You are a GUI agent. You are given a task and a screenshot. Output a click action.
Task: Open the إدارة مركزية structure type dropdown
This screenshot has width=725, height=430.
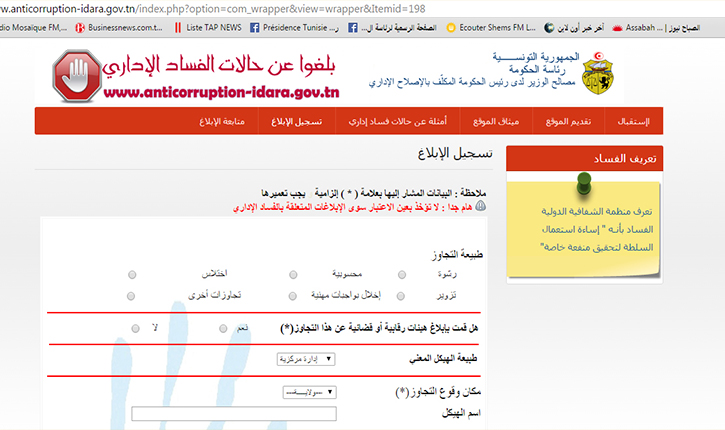pyautogui.click(x=305, y=358)
